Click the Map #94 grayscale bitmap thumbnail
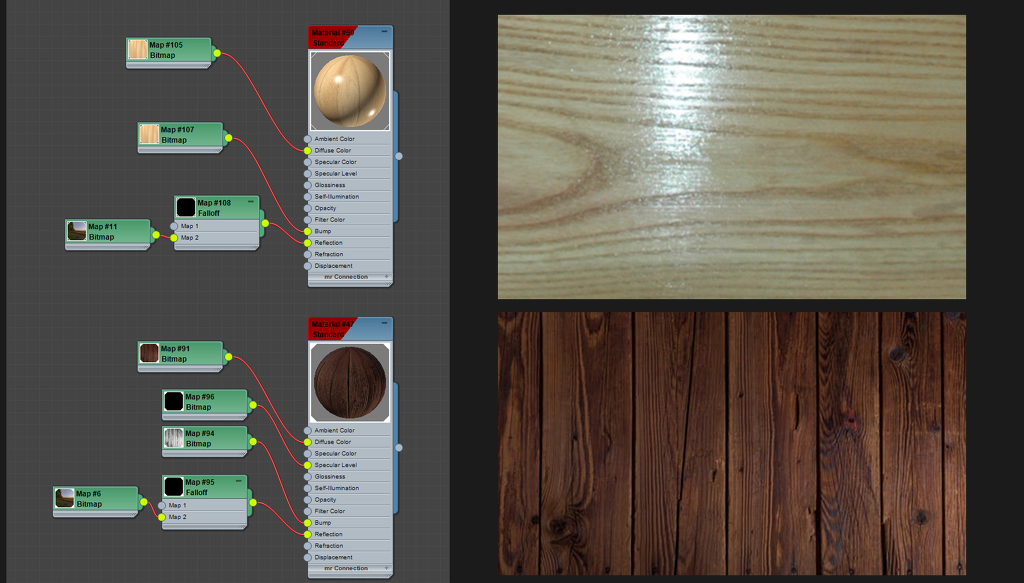This screenshot has height=583, width=1024. pos(173,438)
